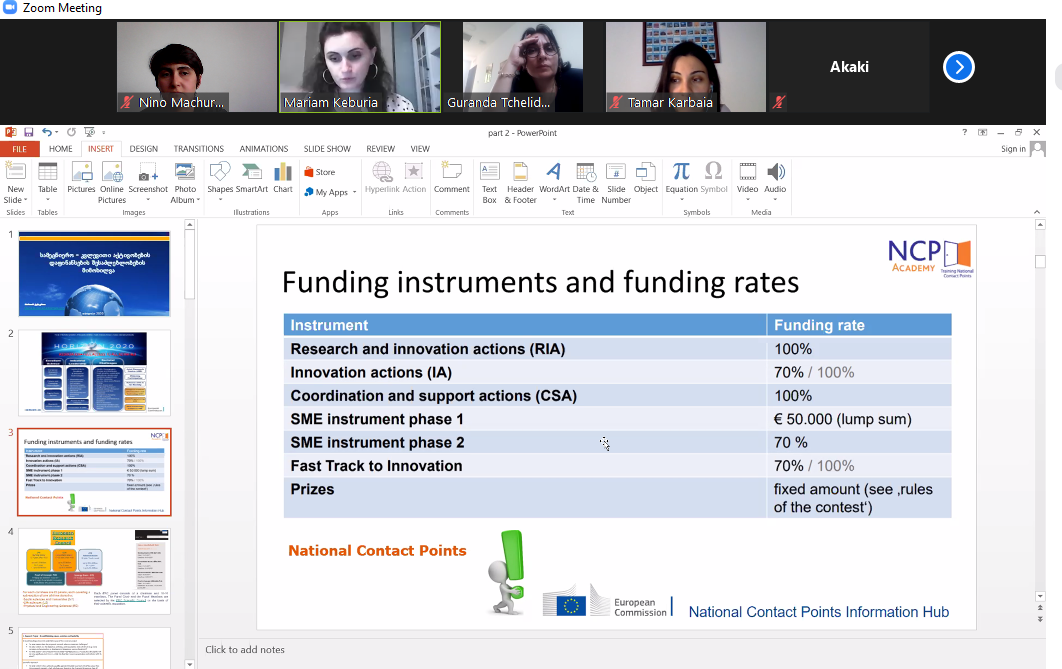Click the Save icon in quick access toolbar

(x=28, y=132)
